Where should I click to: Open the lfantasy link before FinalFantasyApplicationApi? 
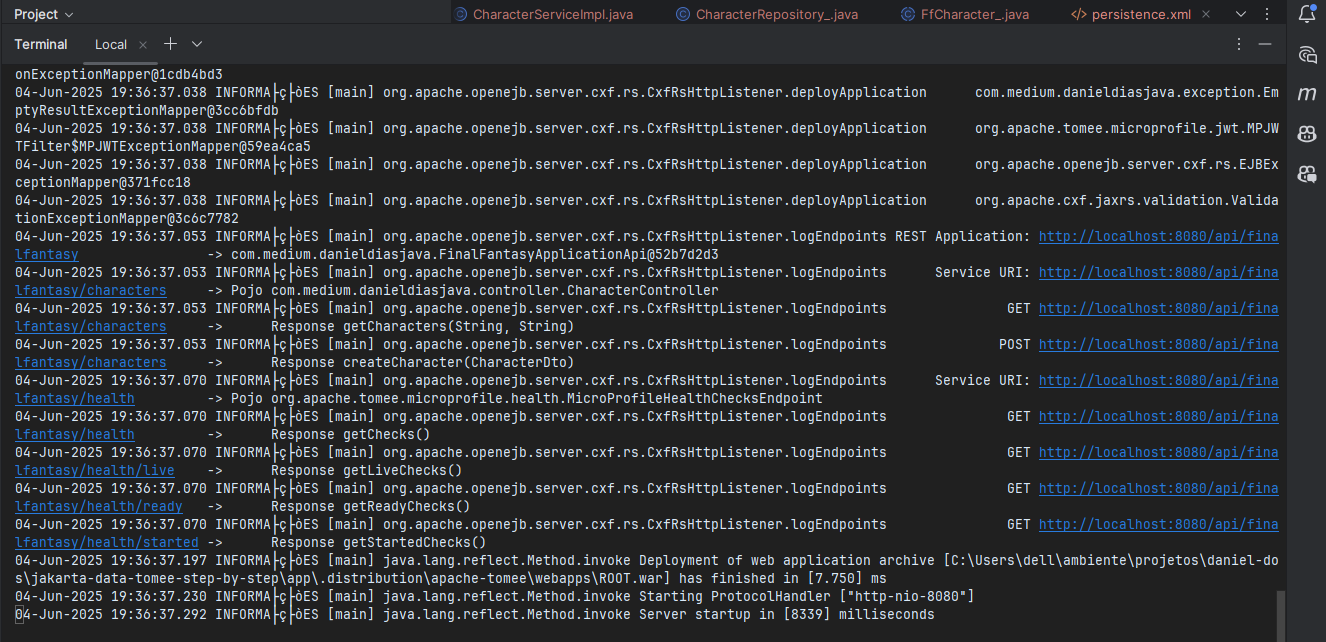tap(47, 254)
